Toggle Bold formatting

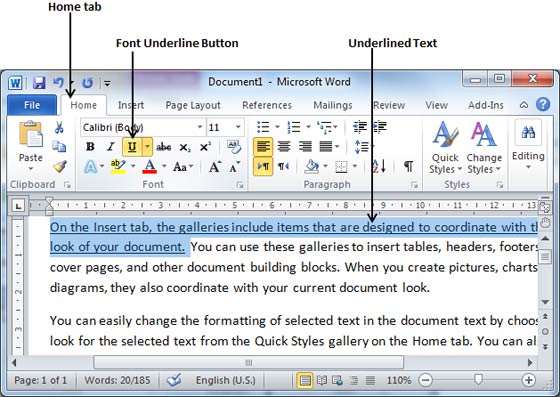[x=90, y=147]
